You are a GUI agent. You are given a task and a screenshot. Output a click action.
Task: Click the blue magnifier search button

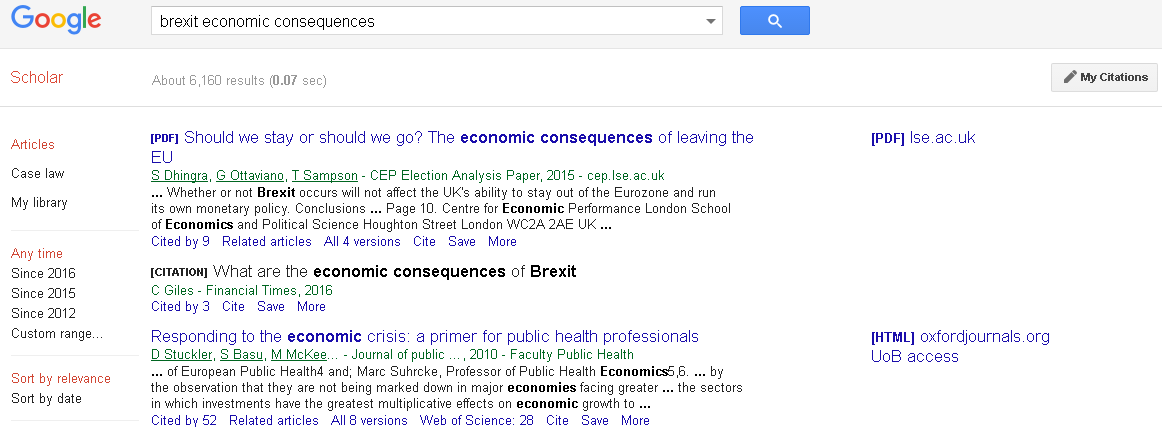[774, 21]
